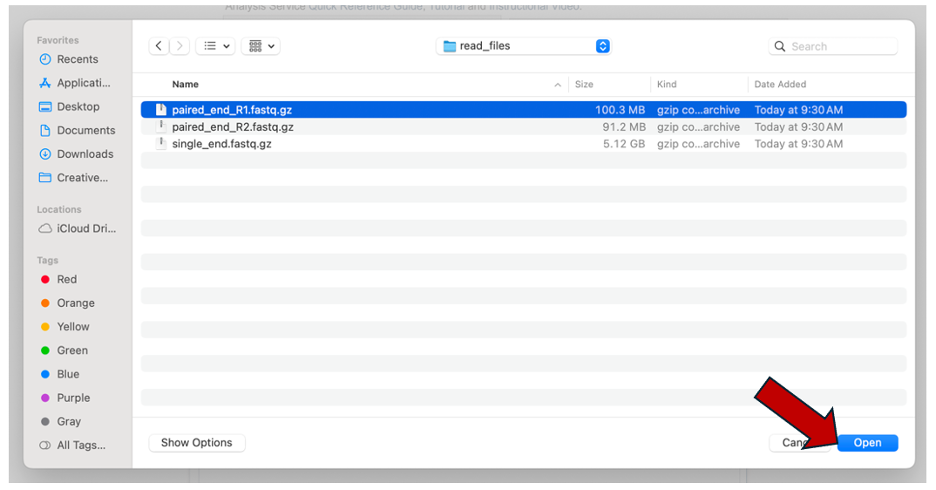Open Recents in the sidebar

68,59
